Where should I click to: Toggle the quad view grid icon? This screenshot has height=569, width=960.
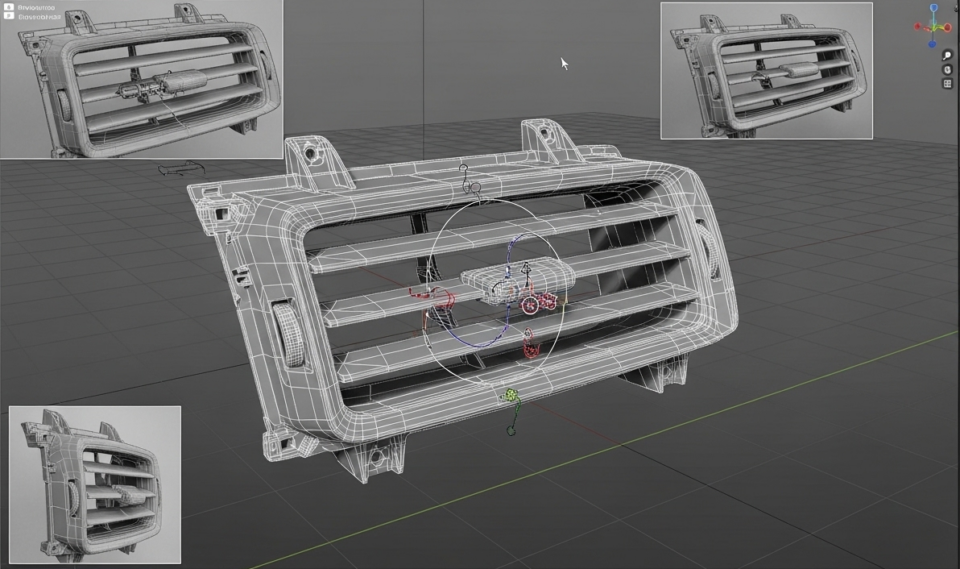pyautogui.click(x=947, y=84)
